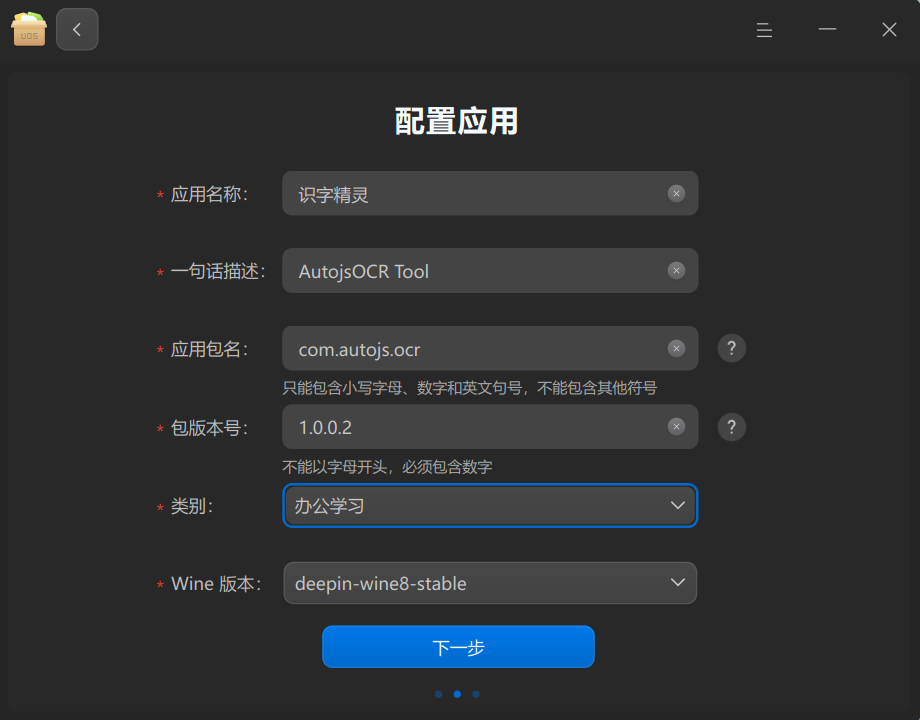Edit the AutojsOCR Tool description field
The height and width of the screenshot is (720, 920).
pos(490,271)
